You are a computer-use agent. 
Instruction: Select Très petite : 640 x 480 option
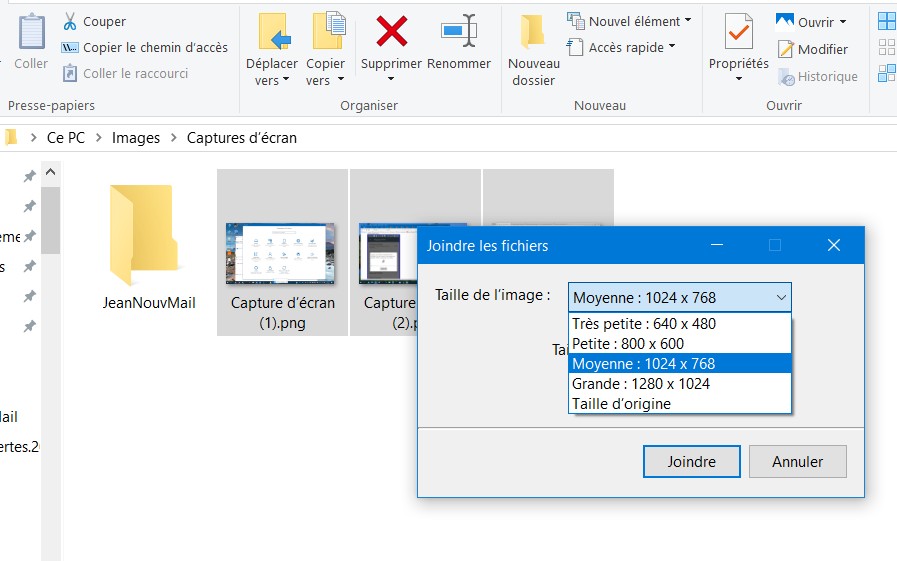click(x=644, y=324)
